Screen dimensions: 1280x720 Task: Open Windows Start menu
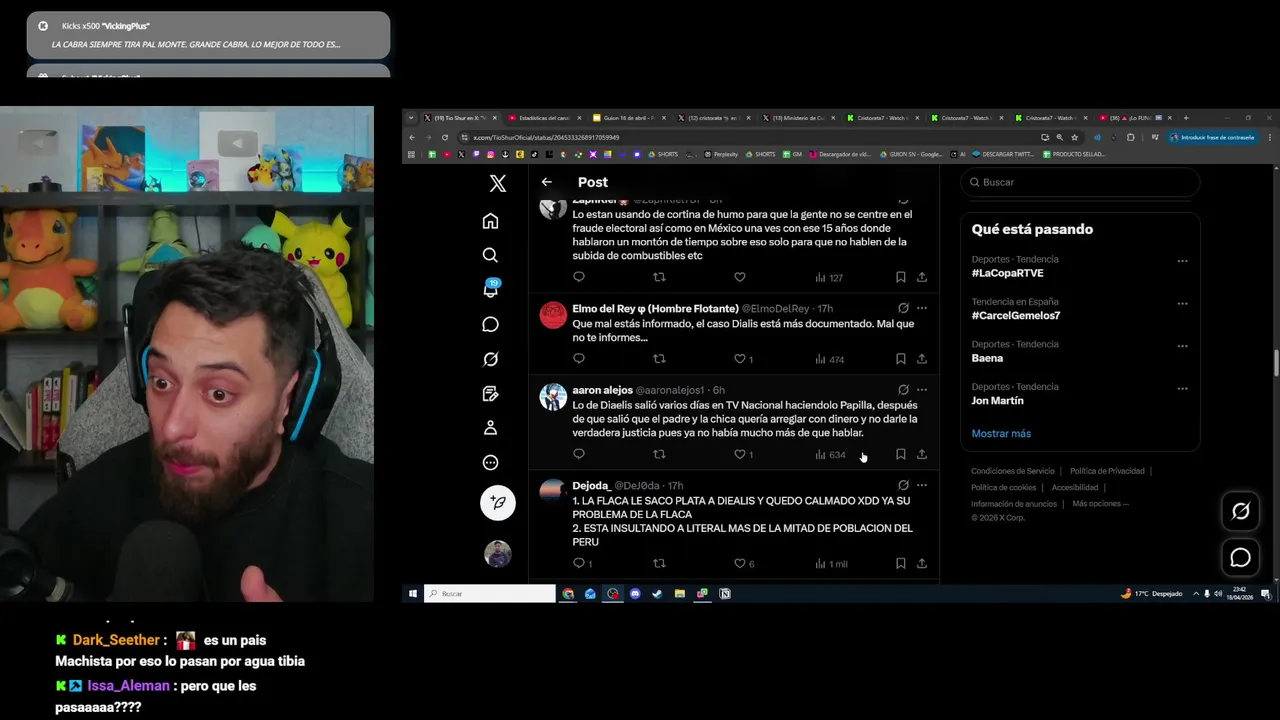(412, 593)
